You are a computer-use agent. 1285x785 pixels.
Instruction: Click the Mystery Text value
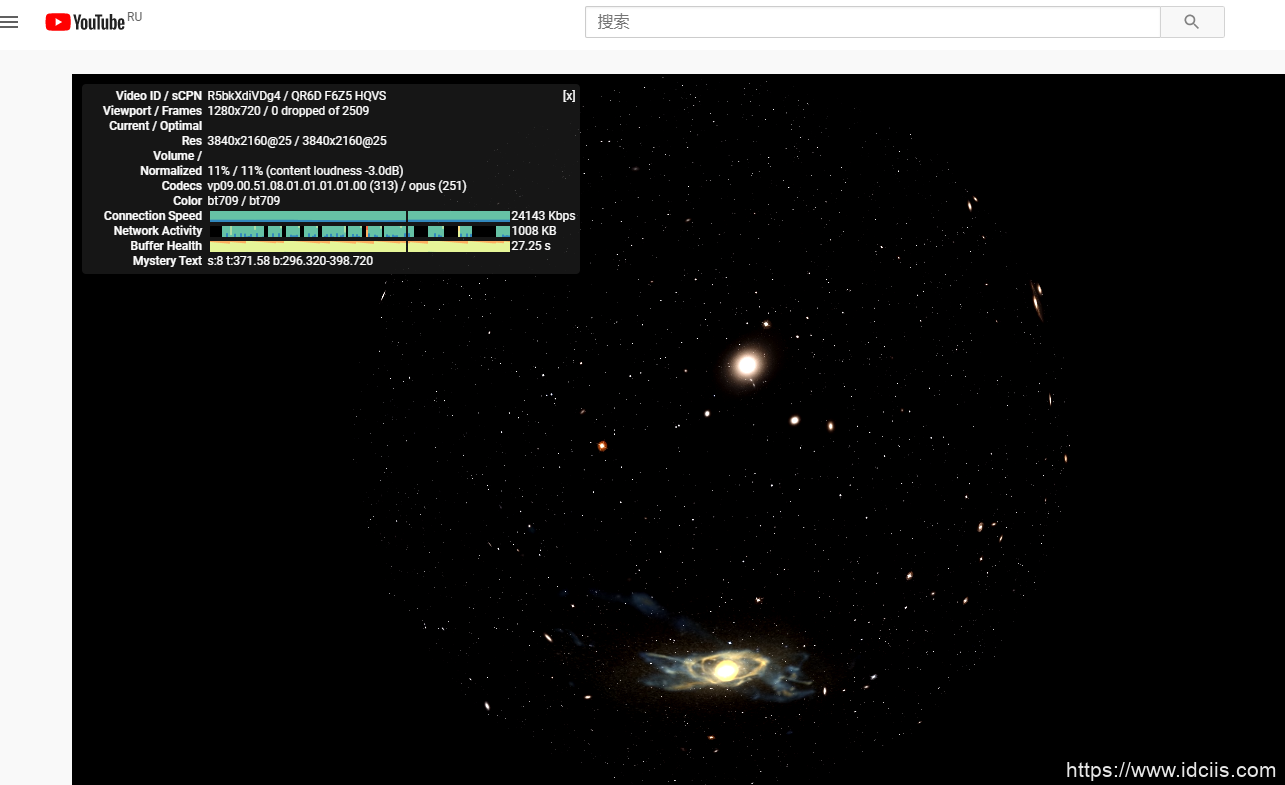(x=290, y=261)
